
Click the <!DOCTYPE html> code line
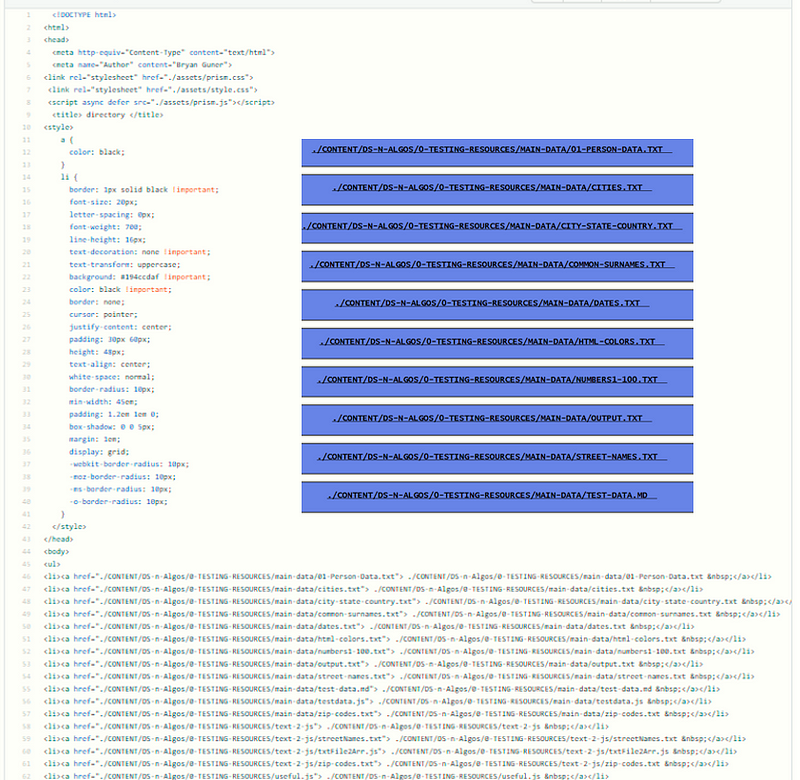point(84,15)
